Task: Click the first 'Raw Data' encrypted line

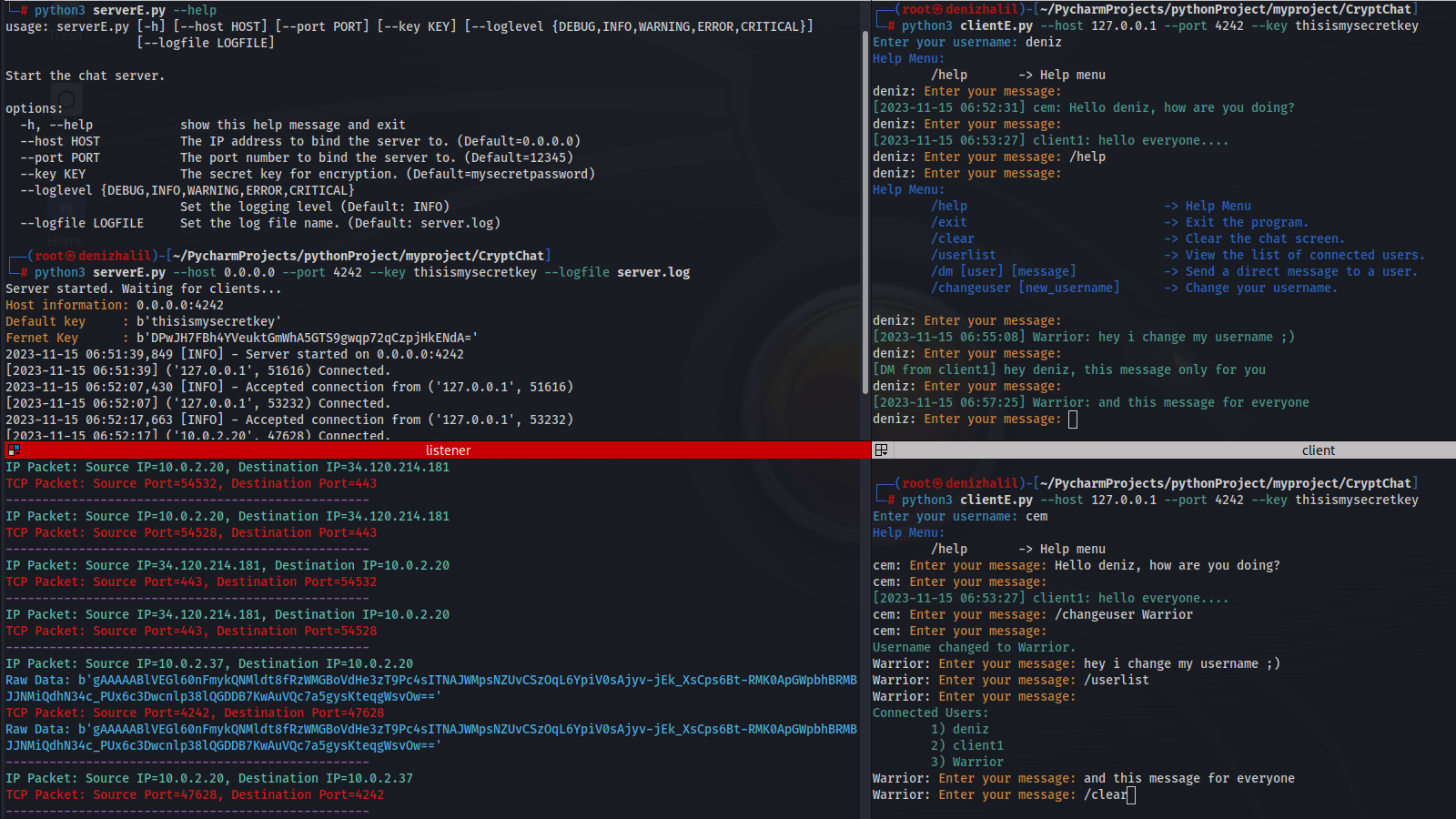Action: tap(431, 689)
